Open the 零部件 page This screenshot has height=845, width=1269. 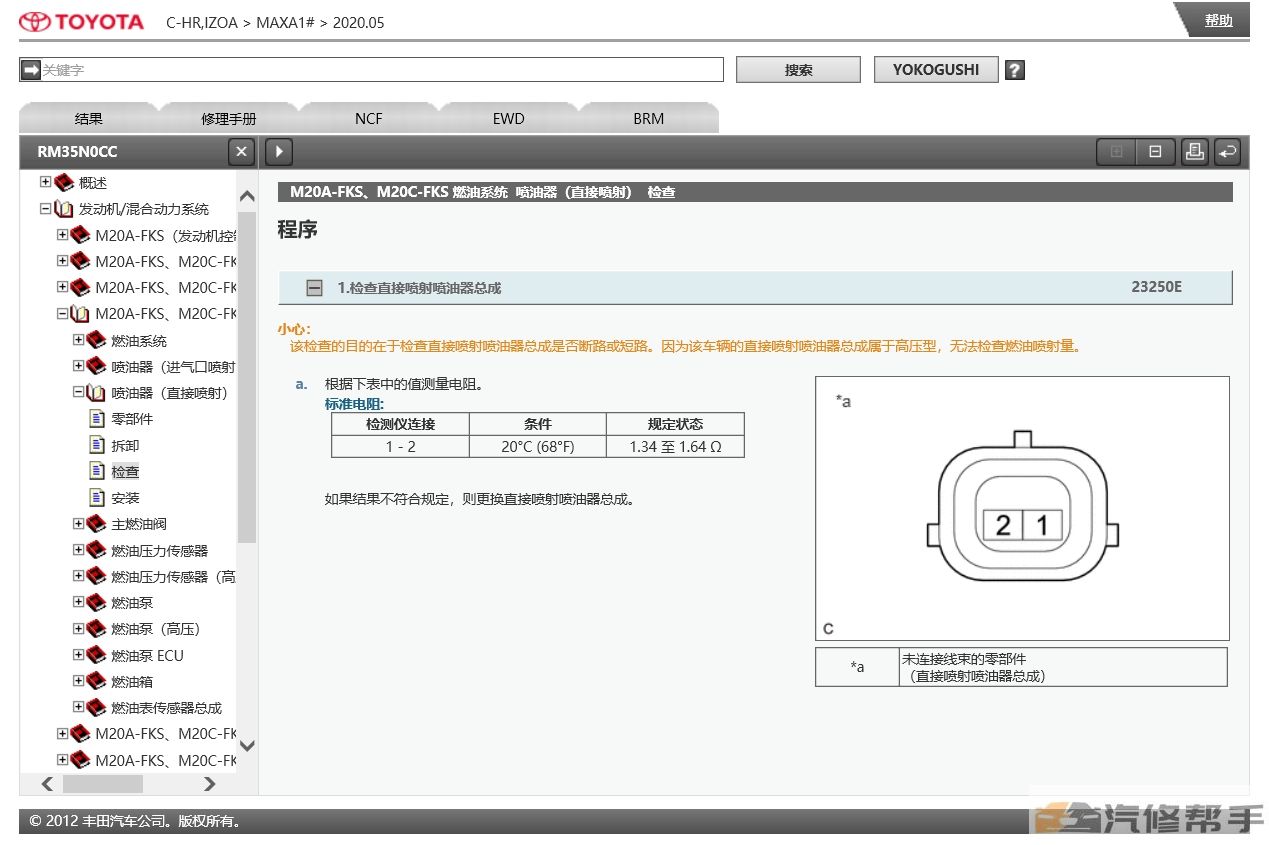pos(132,419)
